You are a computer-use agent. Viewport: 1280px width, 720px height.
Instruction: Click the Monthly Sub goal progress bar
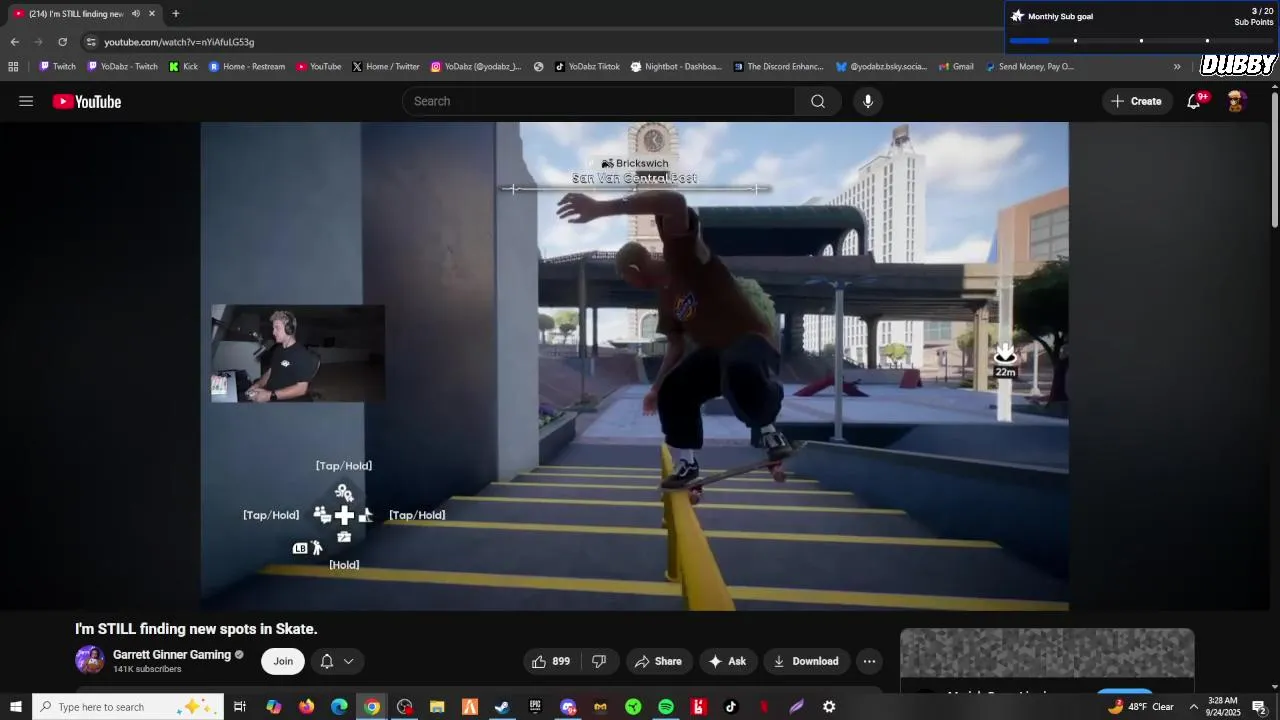click(1141, 40)
